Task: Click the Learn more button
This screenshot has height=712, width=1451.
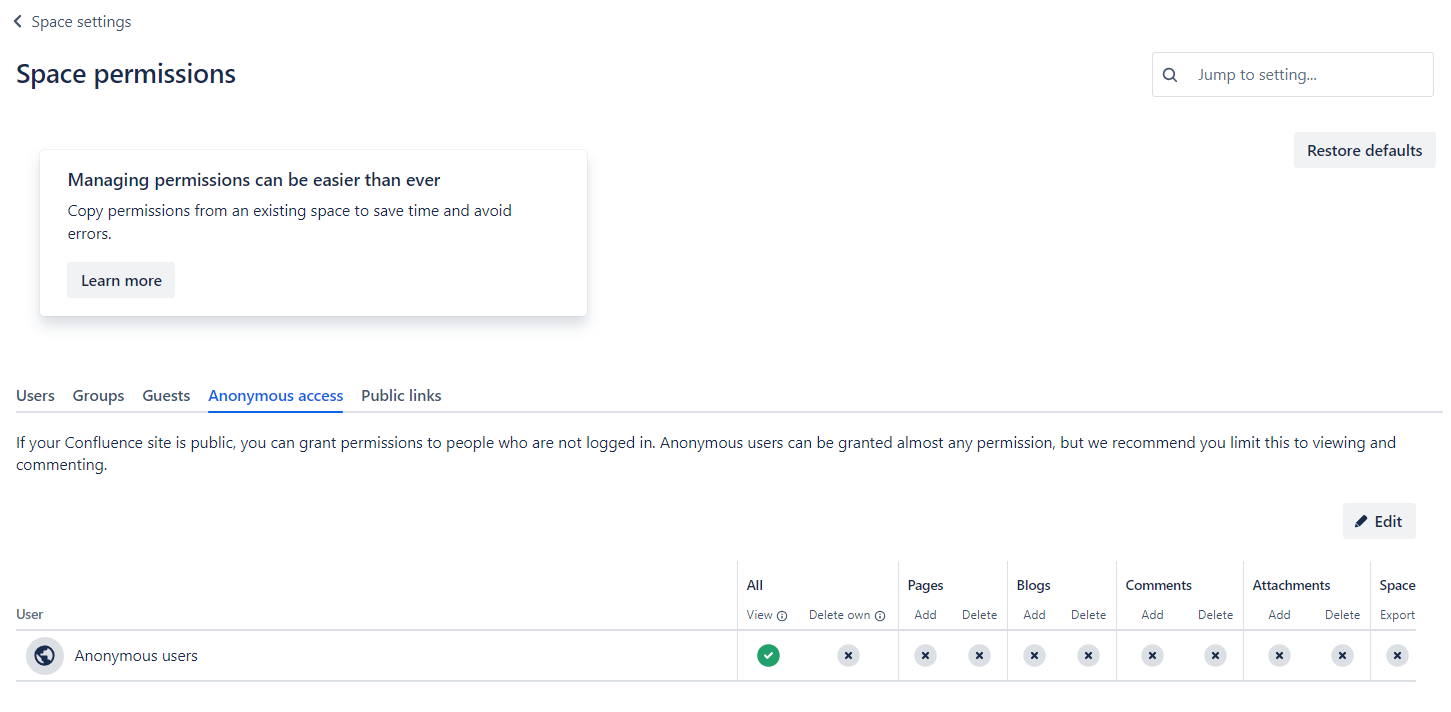Action: [121, 281]
